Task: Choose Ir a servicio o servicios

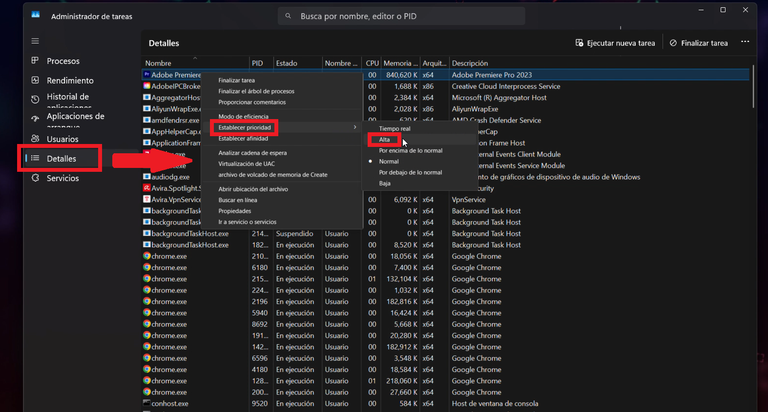Action: point(247,222)
